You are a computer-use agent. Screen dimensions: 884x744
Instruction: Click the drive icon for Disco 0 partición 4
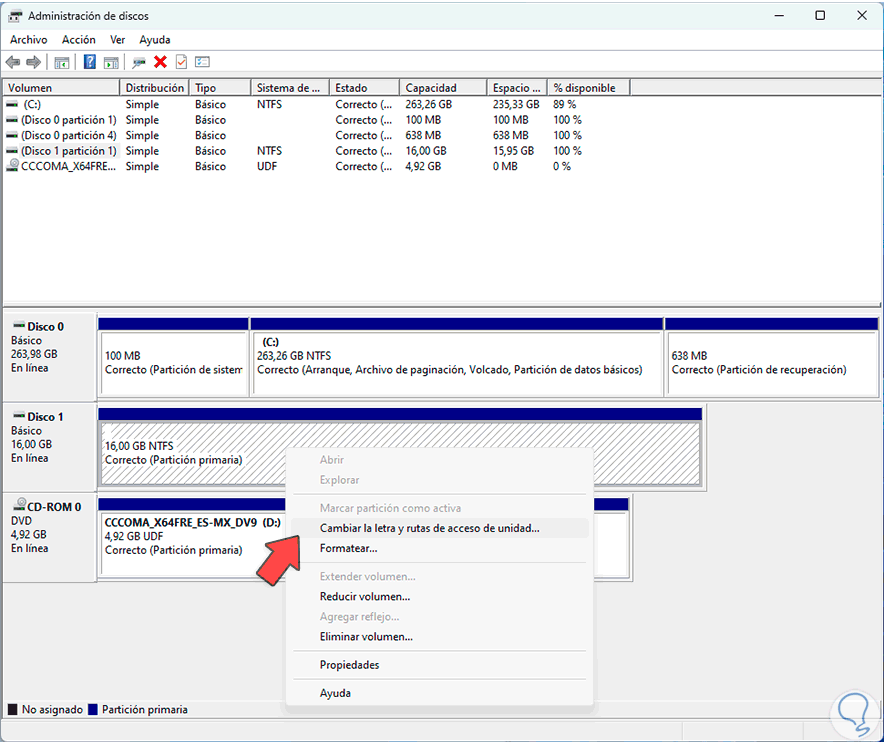pos(12,135)
